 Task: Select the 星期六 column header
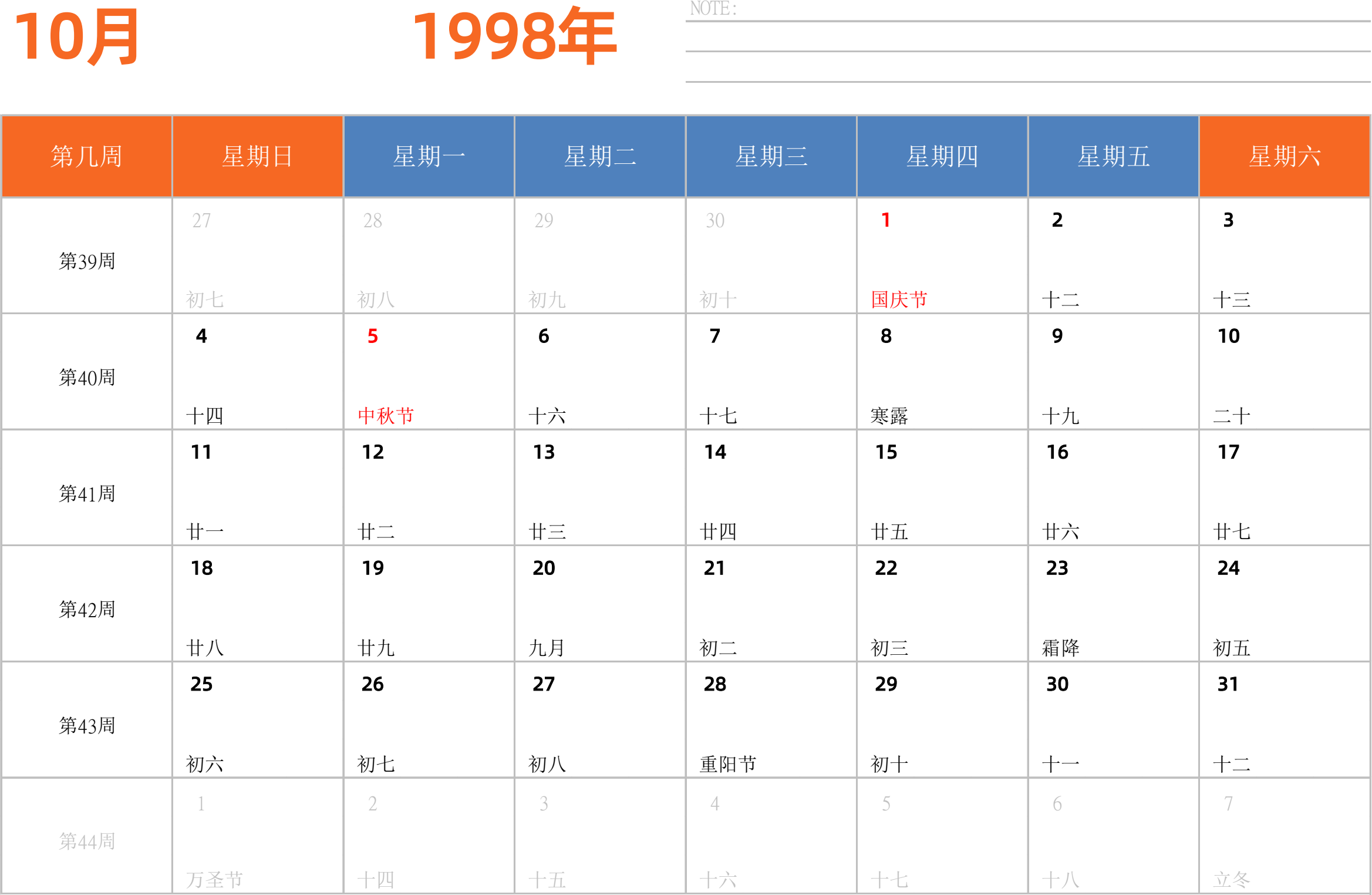[1285, 156]
